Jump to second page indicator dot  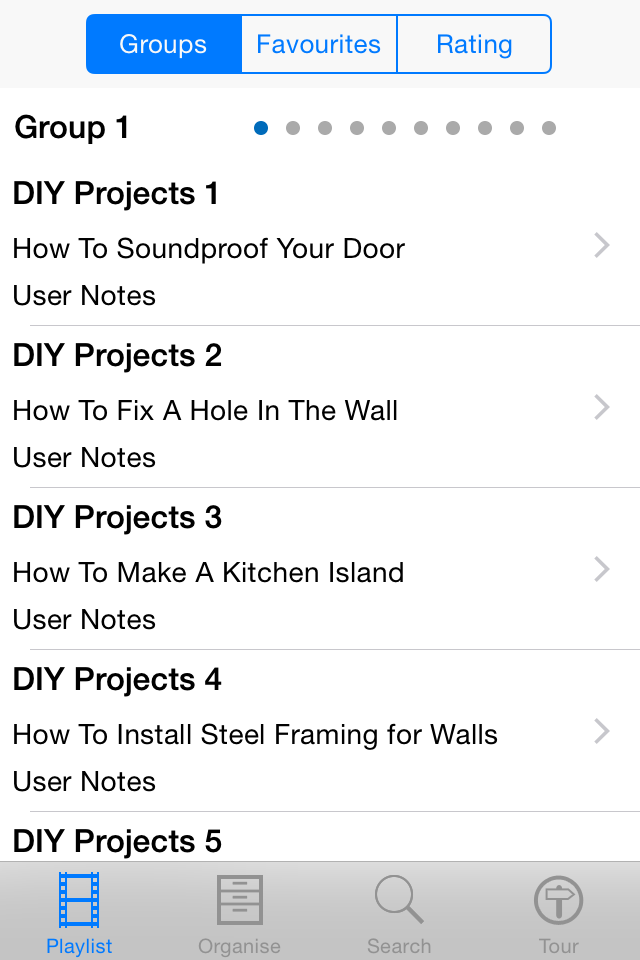coord(293,128)
